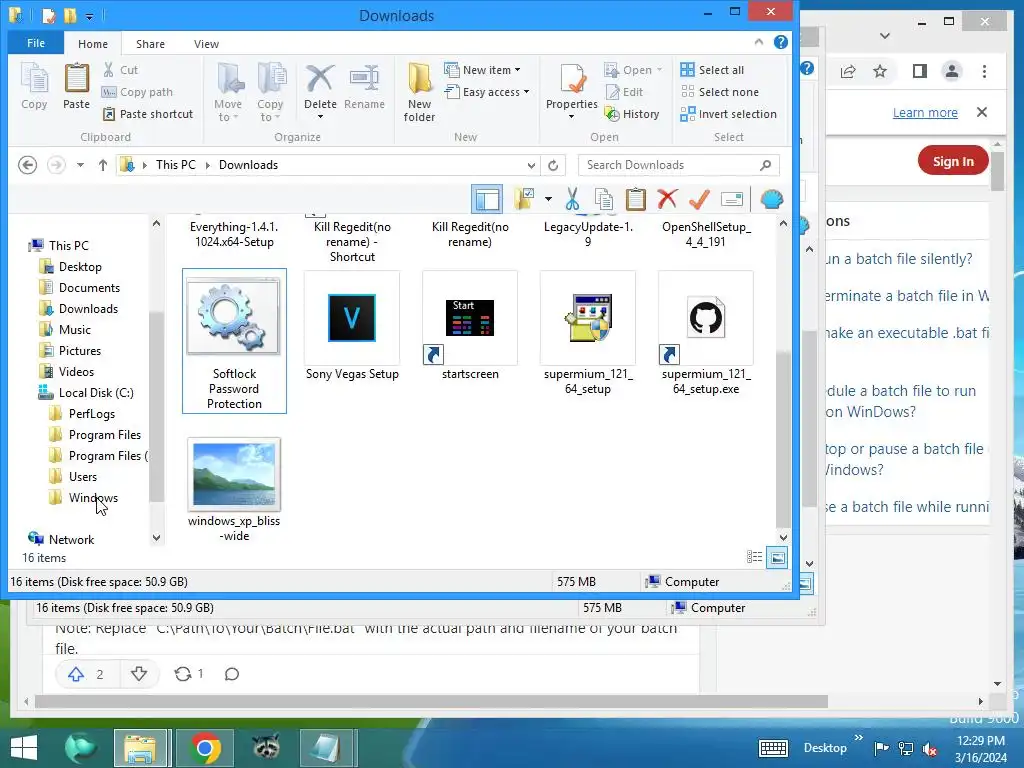Image resolution: width=1024 pixels, height=768 pixels.
Task: Create a New folder from the ribbon
Action: coord(419,93)
